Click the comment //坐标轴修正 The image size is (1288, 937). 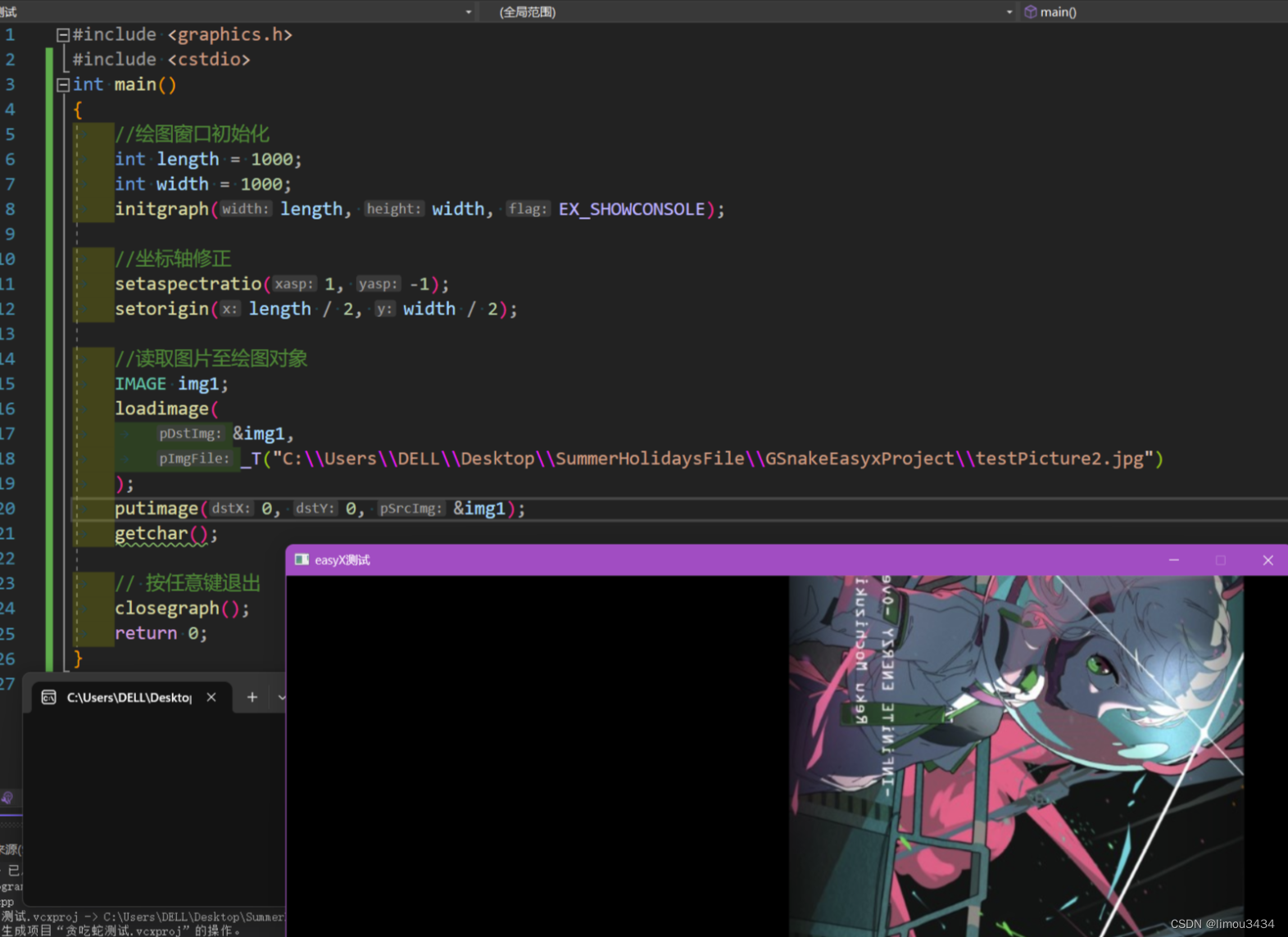(x=173, y=259)
